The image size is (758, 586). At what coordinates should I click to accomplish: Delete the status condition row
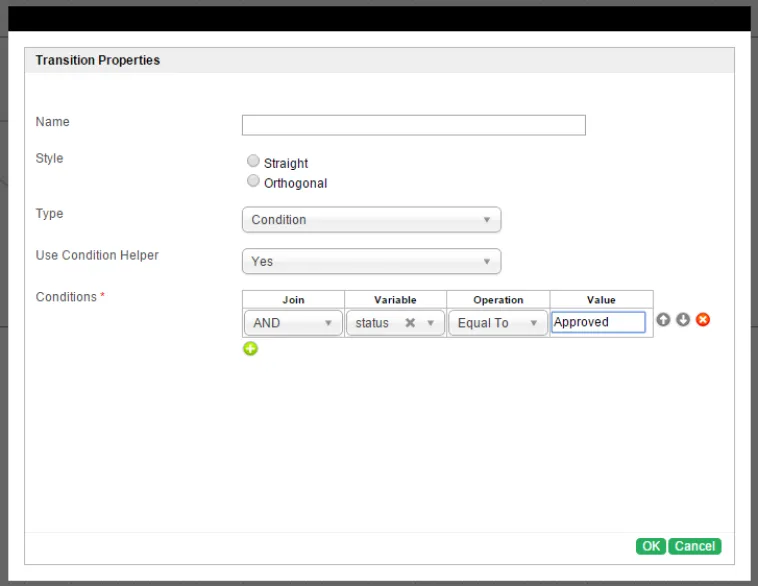click(x=702, y=320)
